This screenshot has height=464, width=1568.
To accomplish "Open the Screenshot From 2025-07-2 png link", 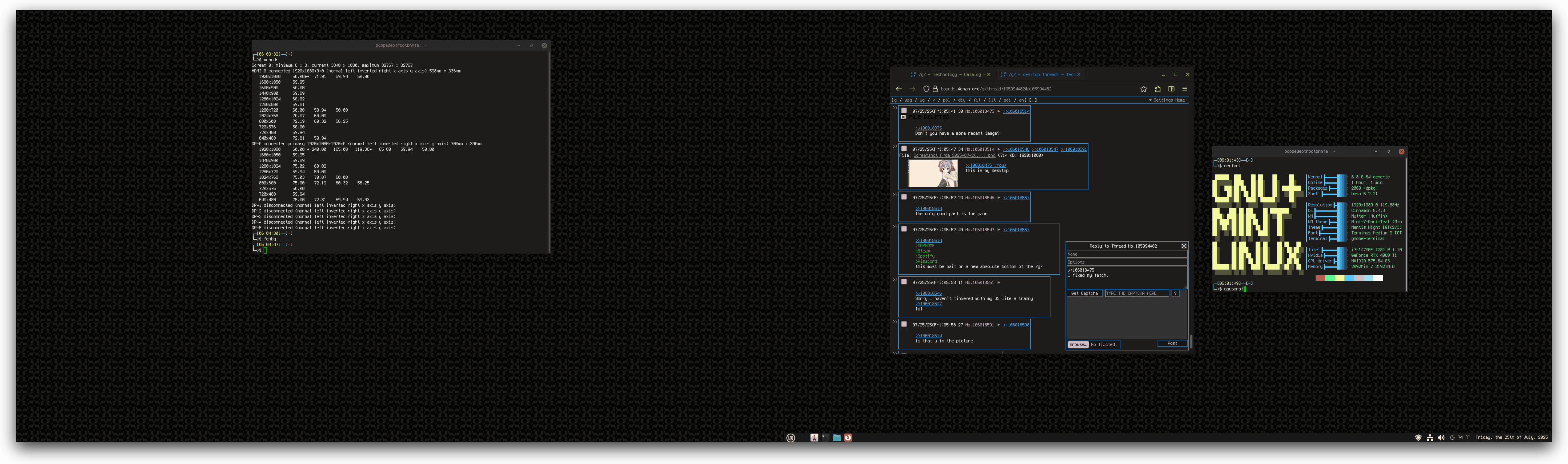I will (x=954, y=155).
